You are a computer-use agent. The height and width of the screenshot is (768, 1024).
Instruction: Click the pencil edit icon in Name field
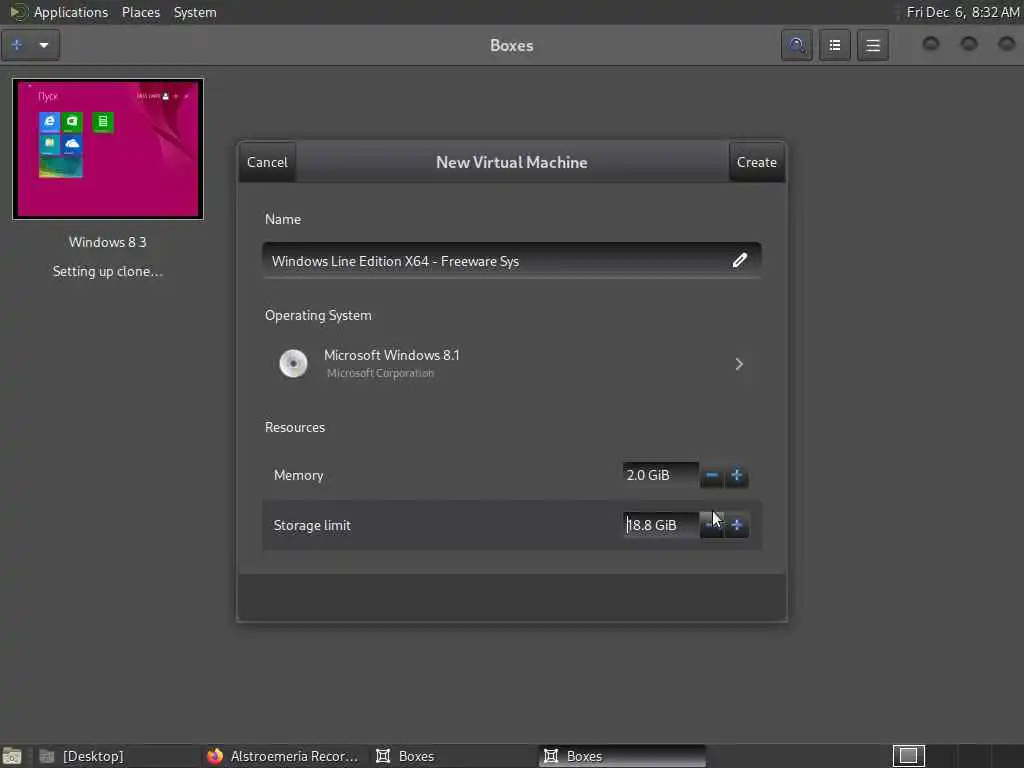coord(739,261)
